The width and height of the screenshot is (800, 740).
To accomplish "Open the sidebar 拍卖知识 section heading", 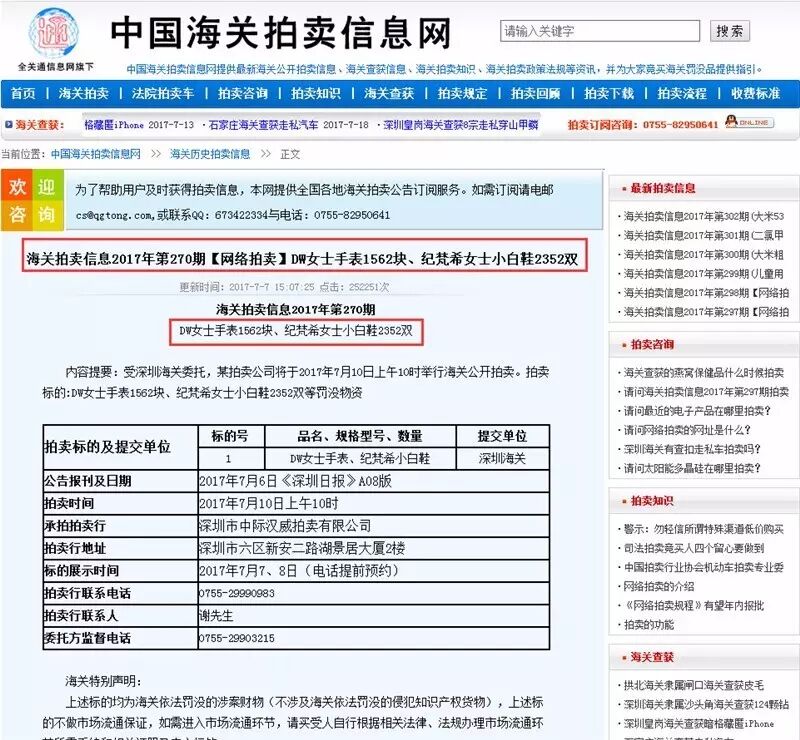I will tap(652, 501).
